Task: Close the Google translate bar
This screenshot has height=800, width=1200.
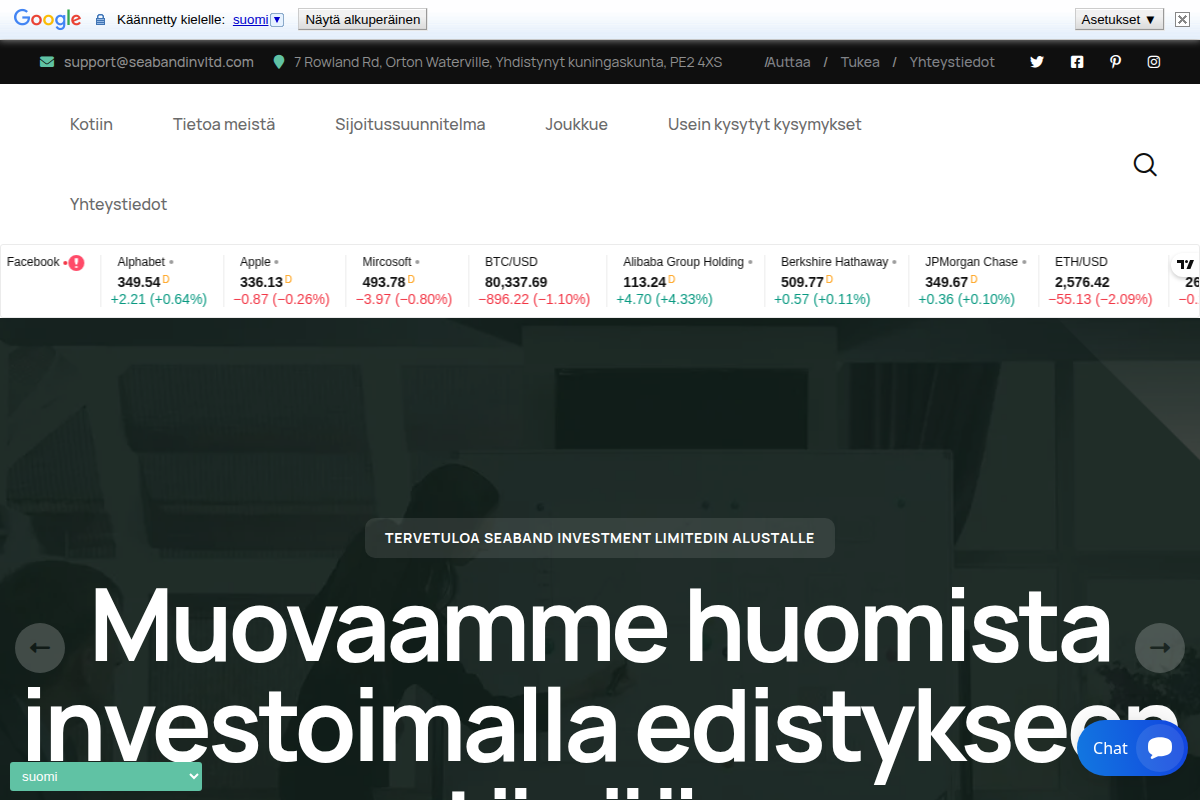Action: point(1182,19)
